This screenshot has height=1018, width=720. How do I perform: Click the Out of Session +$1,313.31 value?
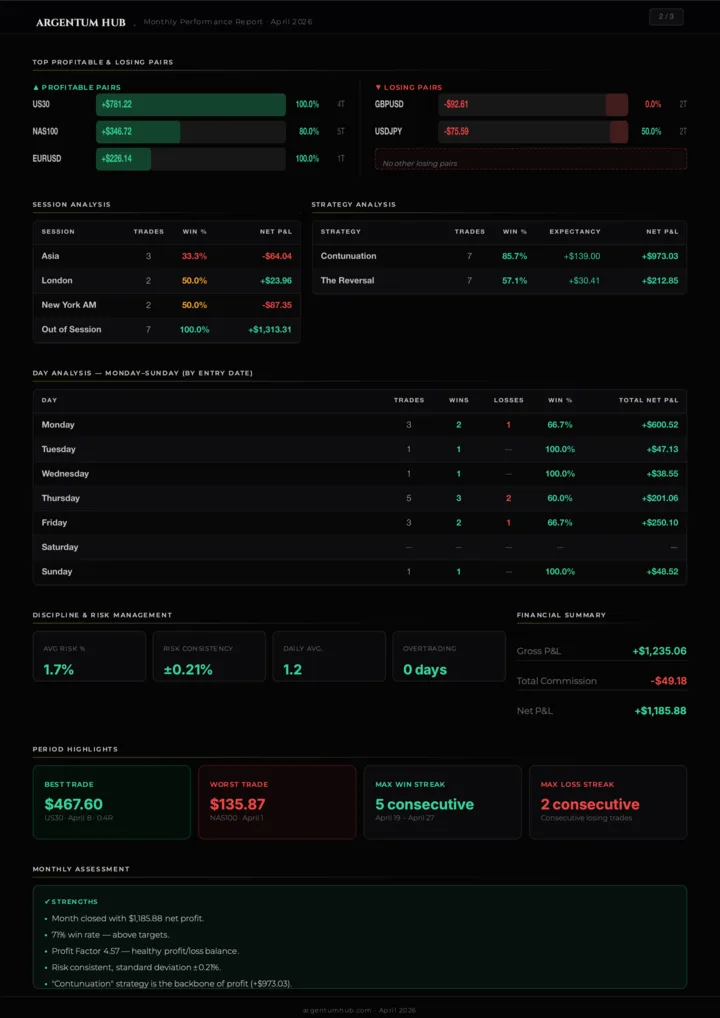270,330
